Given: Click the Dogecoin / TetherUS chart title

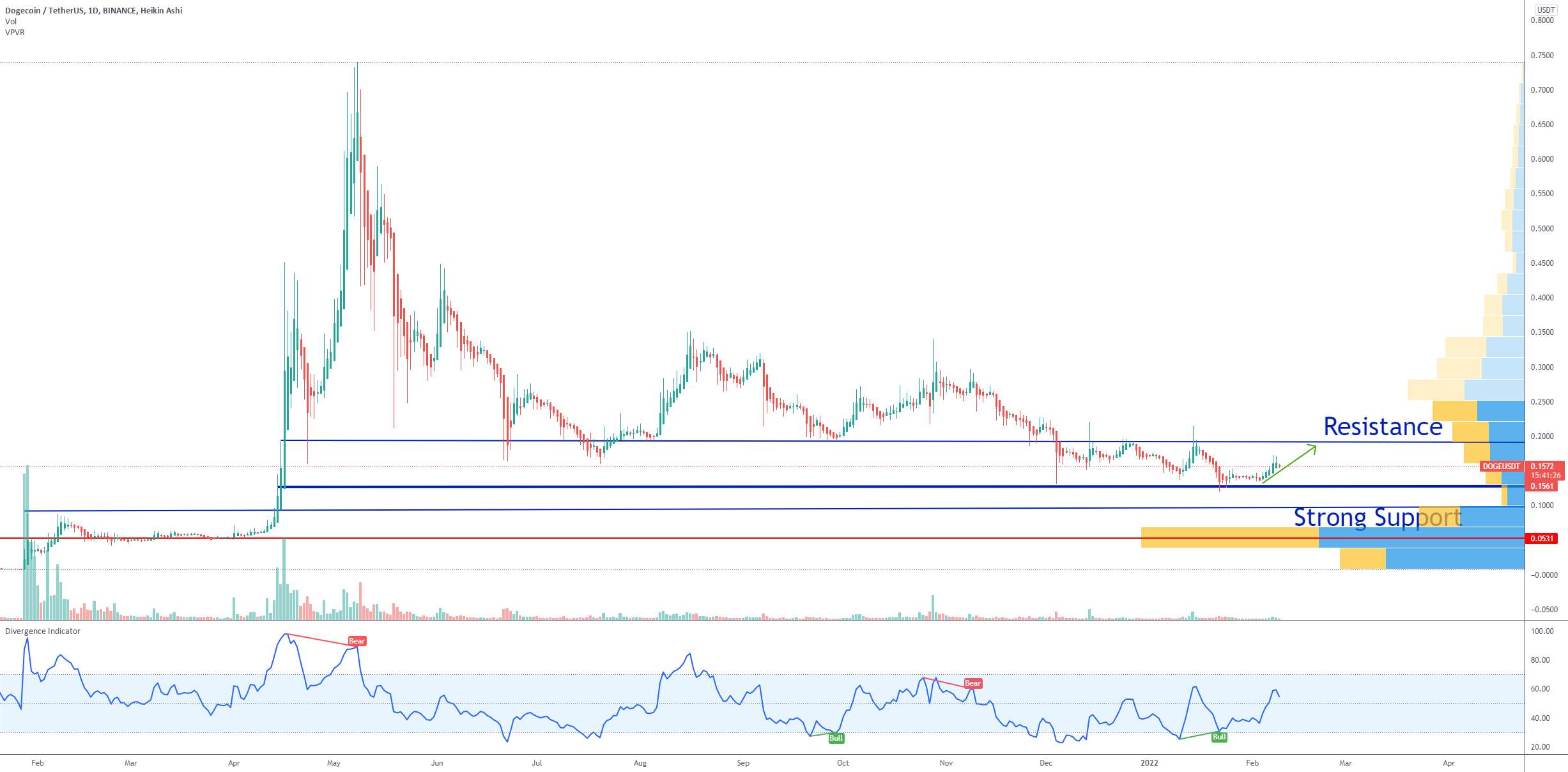Looking at the screenshot, I should [94, 10].
